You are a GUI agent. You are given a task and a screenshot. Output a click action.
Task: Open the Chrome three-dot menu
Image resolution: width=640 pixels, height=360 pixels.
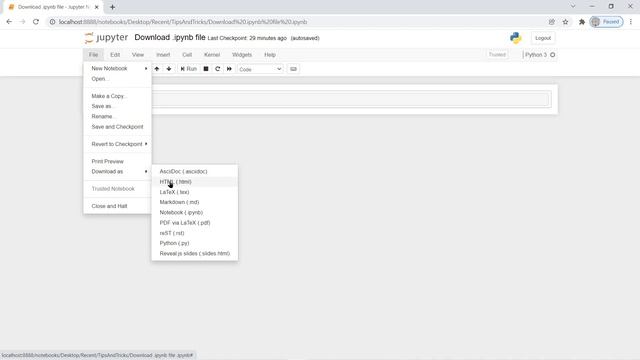coord(631,22)
